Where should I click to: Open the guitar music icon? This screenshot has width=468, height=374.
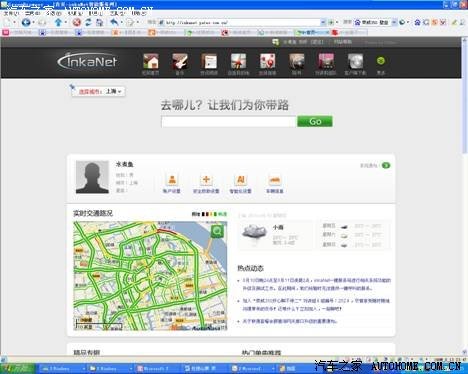pos(180,61)
